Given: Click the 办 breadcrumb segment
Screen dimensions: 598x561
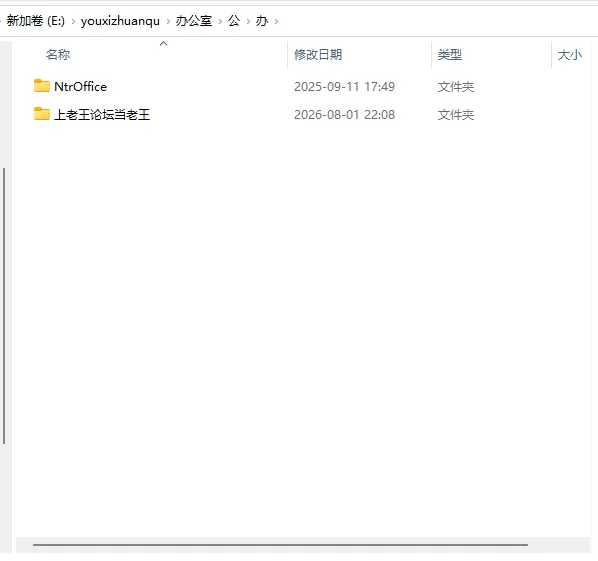Looking at the screenshot, I should click(x=262, y=21).
